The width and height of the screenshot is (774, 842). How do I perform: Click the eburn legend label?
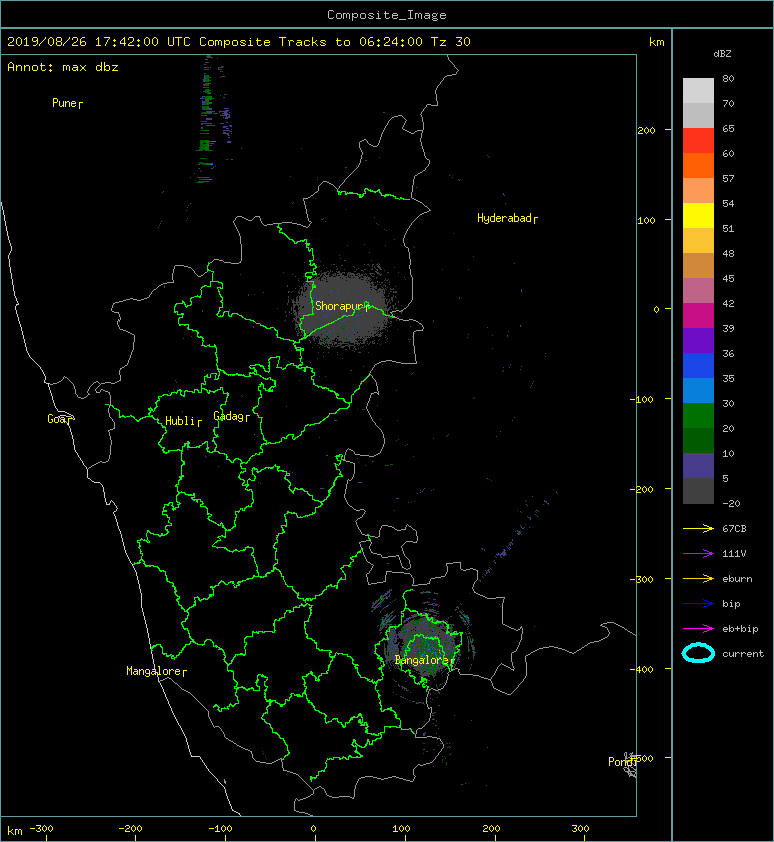(737, 579)
